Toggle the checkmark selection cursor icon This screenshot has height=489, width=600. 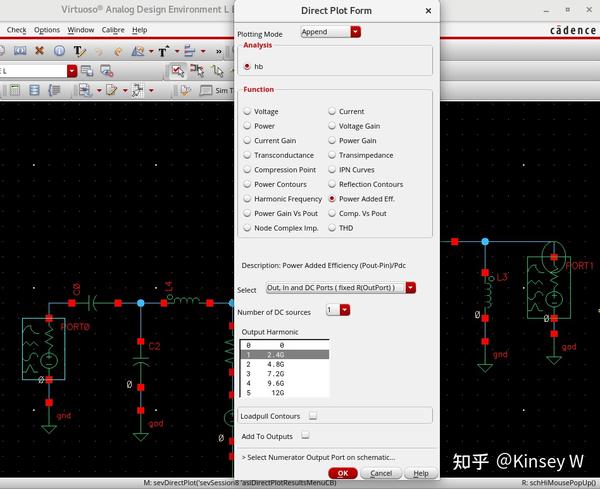click(178, 71)
